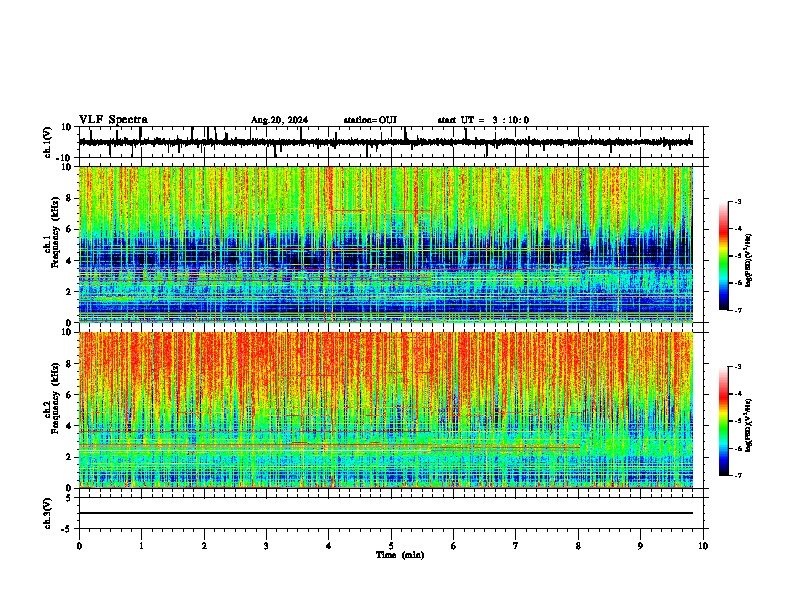Viewport: 792px width, 612px height.
Task: Click the ch.1 color scale log(PSD) label
Action: tap(748, 261)
